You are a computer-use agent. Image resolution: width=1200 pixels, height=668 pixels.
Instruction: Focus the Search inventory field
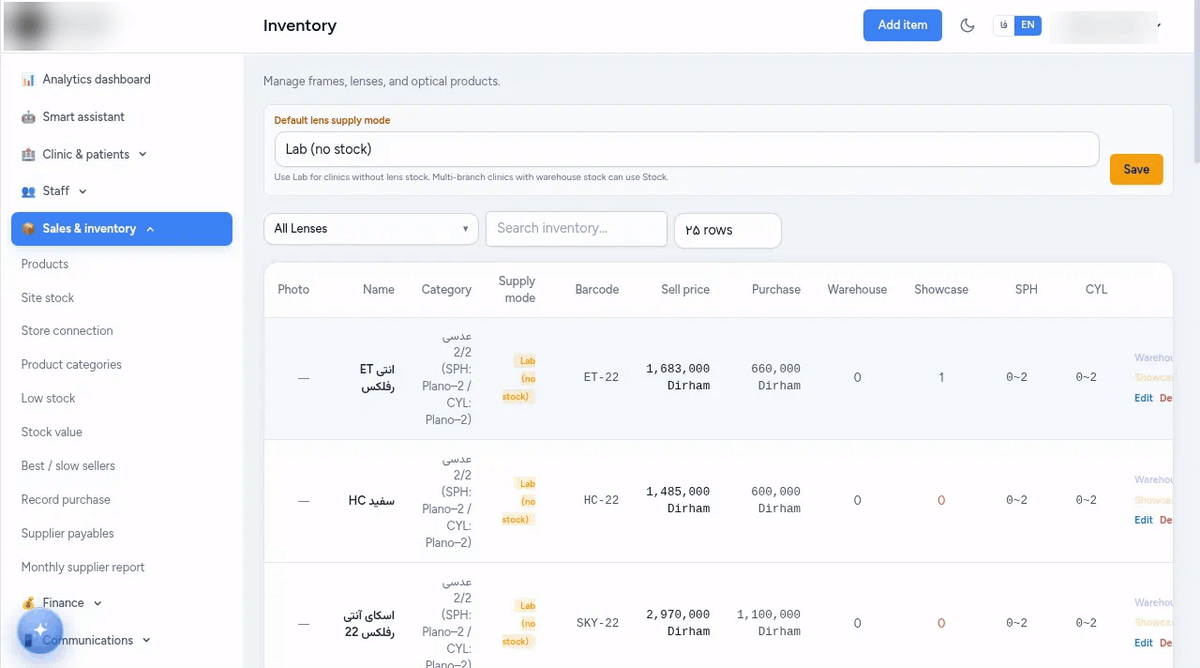click(x=576, y=228)
